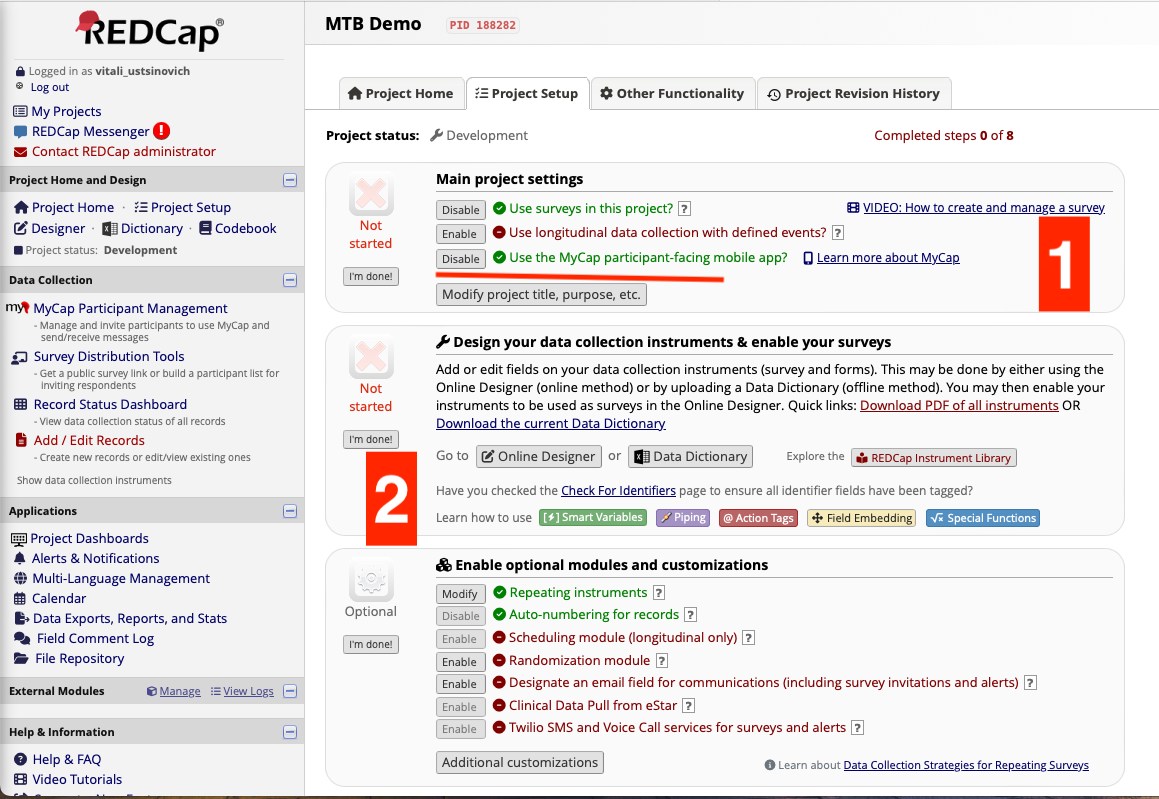1159x799 pixels.
Task: Click the Help & FAQ question mark icon
Action: pyautogui.click(x=21, y=759)
